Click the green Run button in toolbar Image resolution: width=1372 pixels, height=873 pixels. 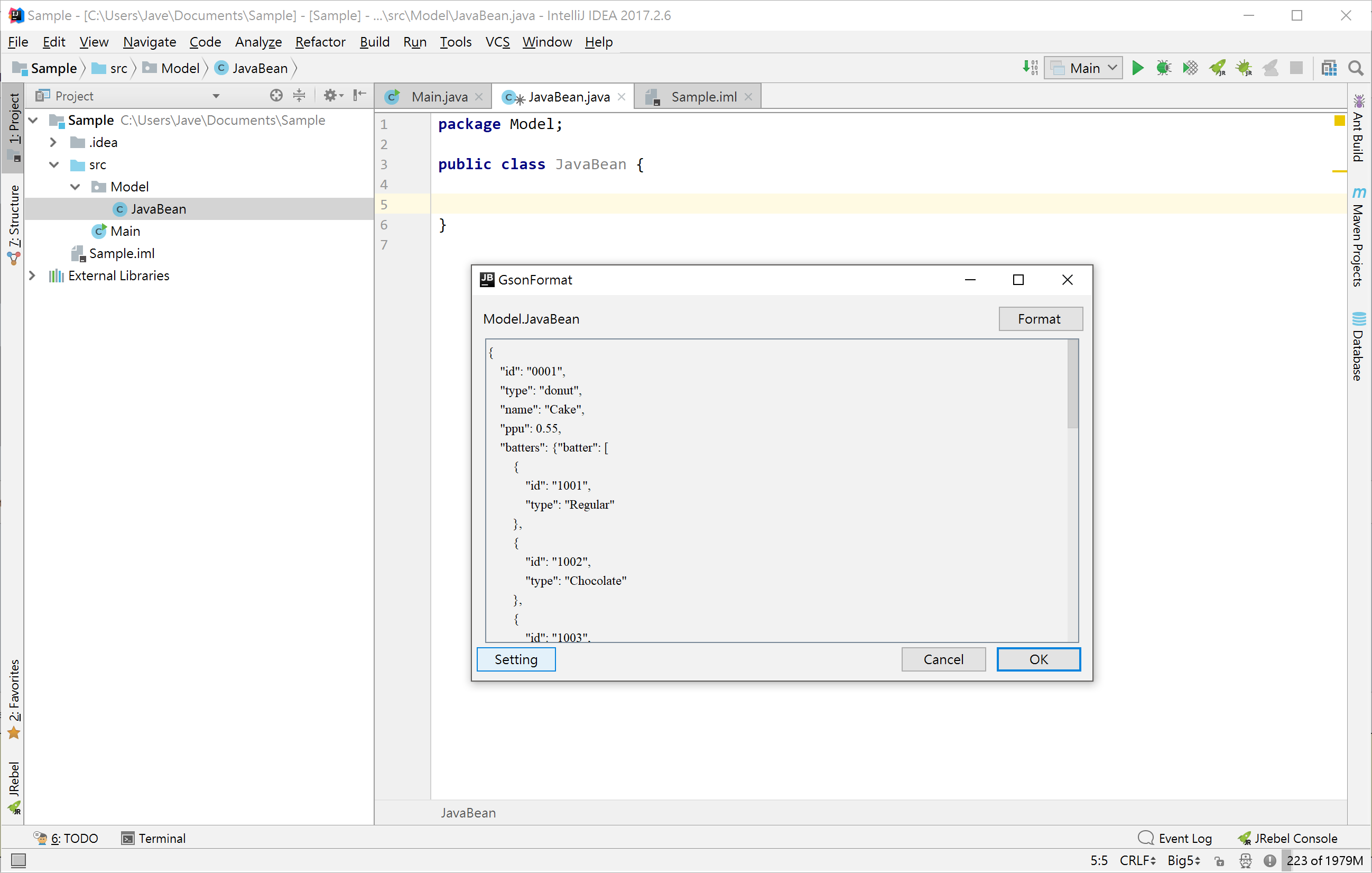pos(1137,68)
